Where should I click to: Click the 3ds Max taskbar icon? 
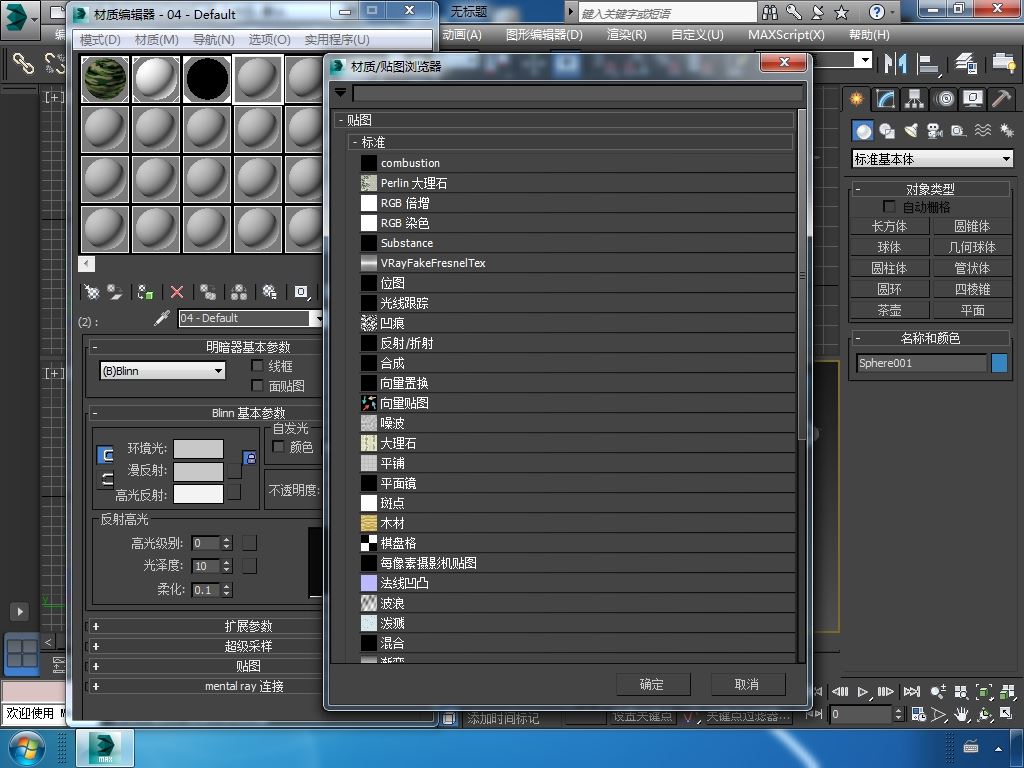(105, 748)
